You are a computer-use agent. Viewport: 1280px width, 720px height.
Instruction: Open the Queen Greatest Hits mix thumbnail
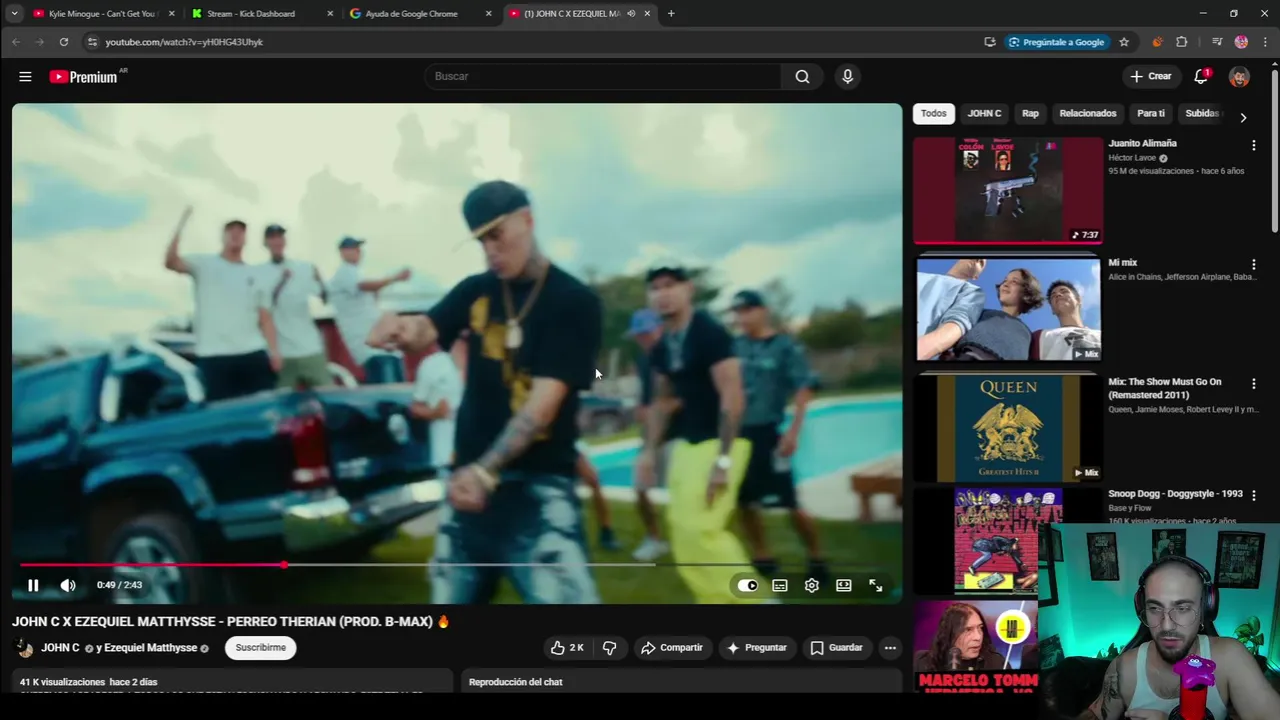[x=1008, y=428]
